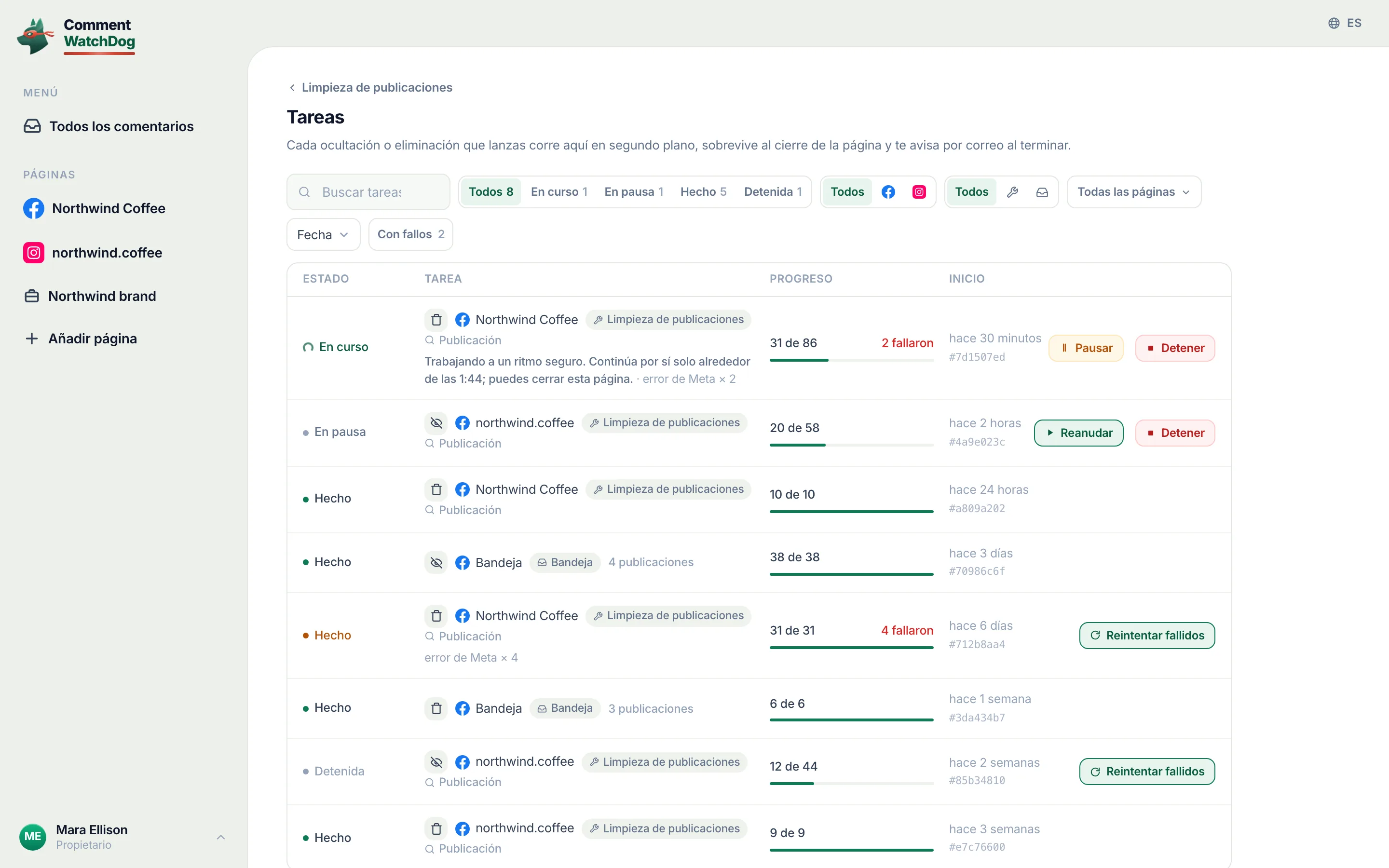1389x868 pixels.
Task: Click the back chevron beside Limpieza de publicaciones
Action: 292,87
